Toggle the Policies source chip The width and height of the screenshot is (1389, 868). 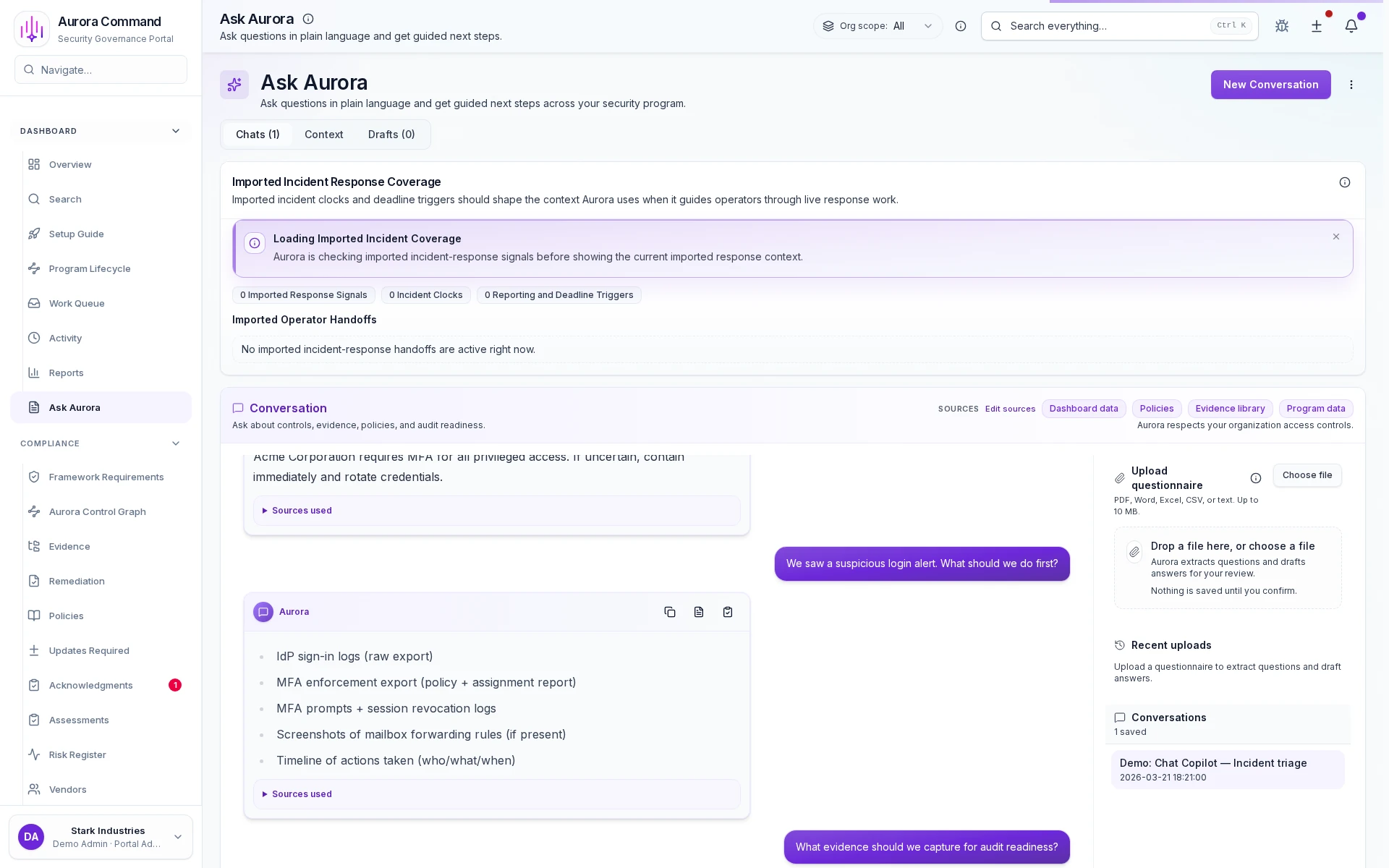click(x=1156, y=409)
